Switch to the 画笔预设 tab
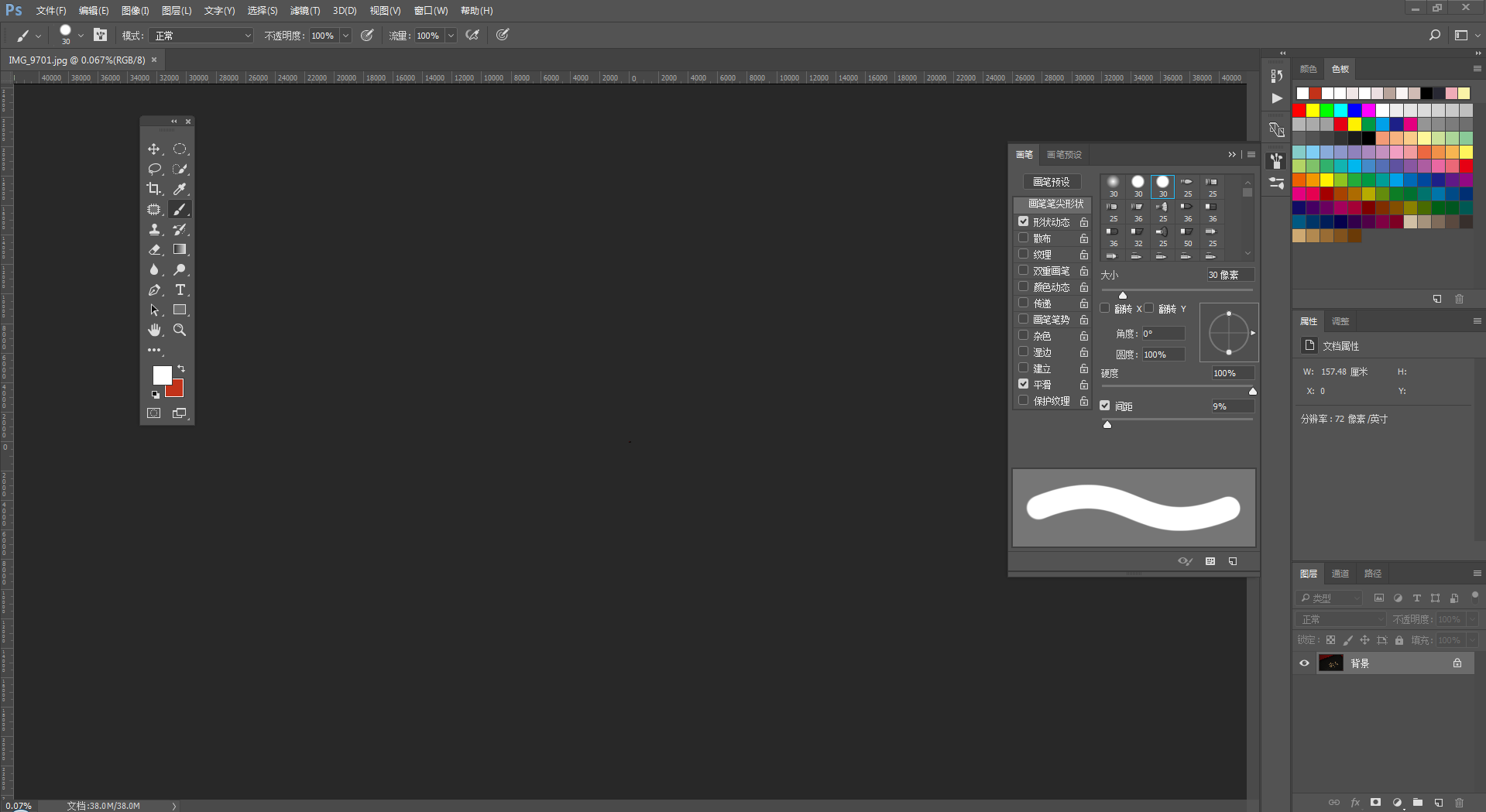 pyautogui.click(x=1065, y=155)
